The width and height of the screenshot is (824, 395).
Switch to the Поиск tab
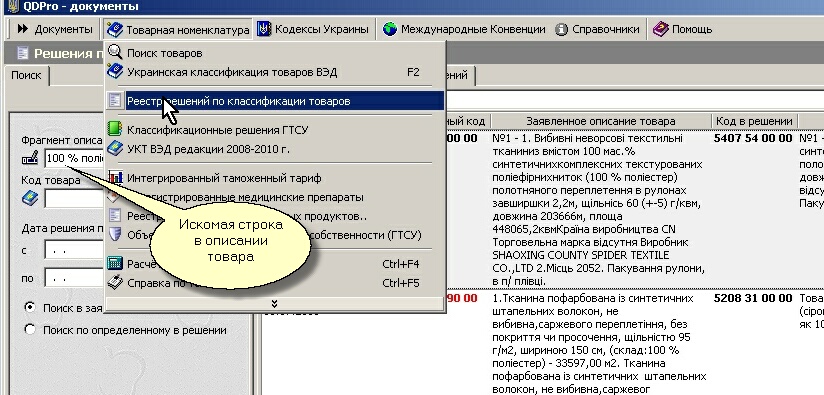26,75
